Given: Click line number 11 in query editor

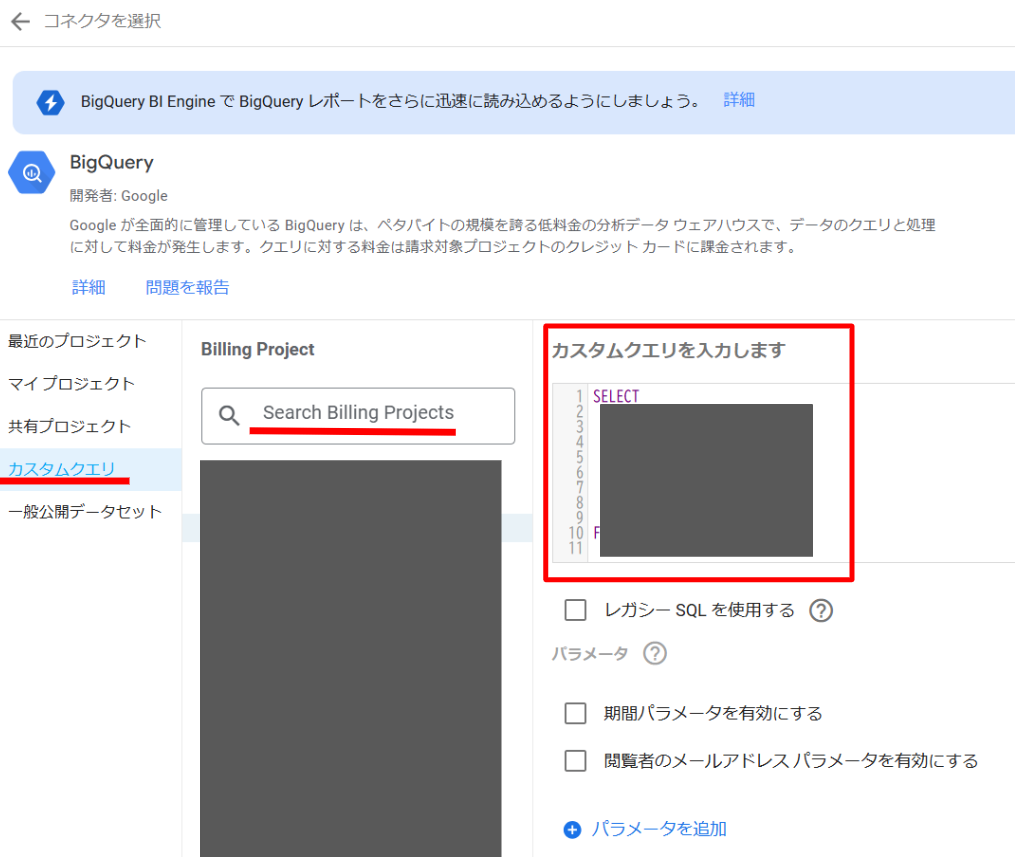Looking at the screenshot, I should (x=575, y=548).
